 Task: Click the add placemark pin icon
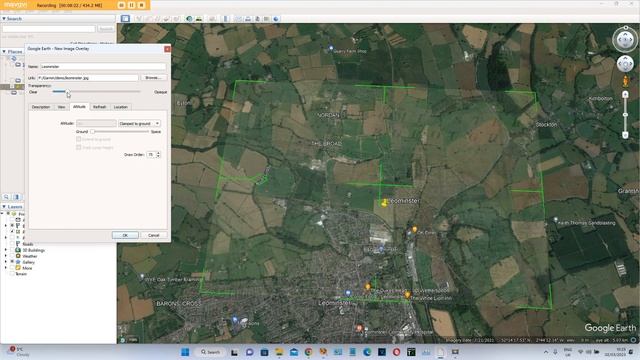click(139, 19)
